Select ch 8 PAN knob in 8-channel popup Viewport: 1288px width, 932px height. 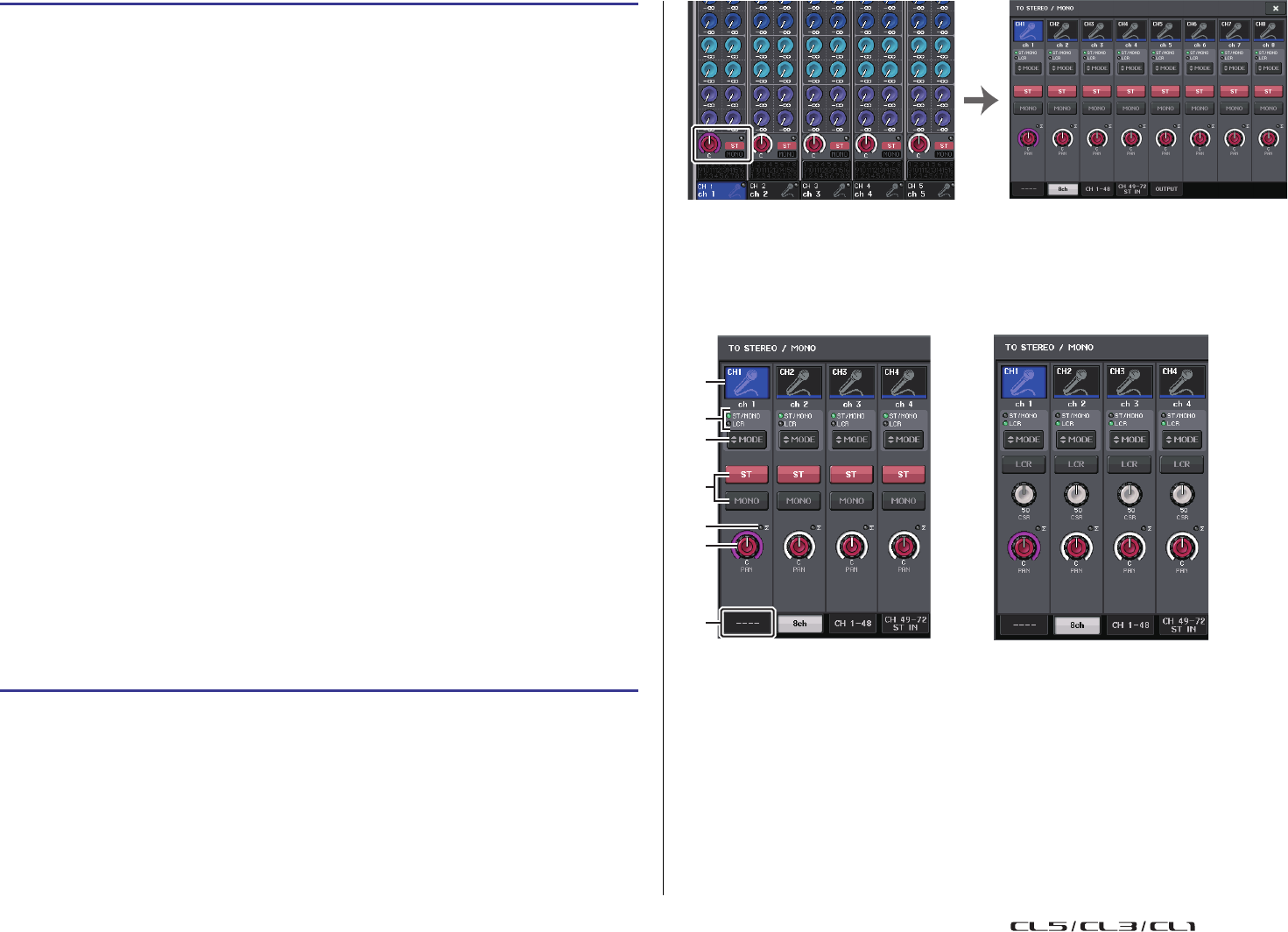(x=1269, y=138)
